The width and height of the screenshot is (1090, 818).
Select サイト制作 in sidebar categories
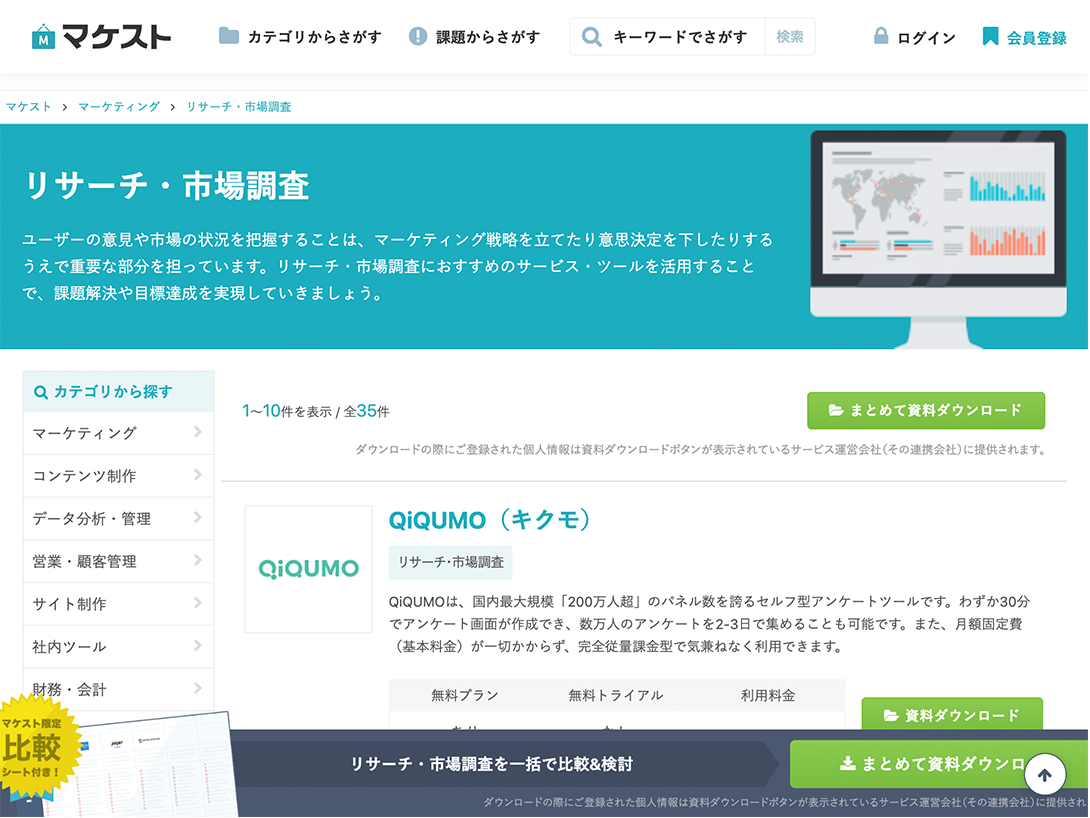(118, 605)
